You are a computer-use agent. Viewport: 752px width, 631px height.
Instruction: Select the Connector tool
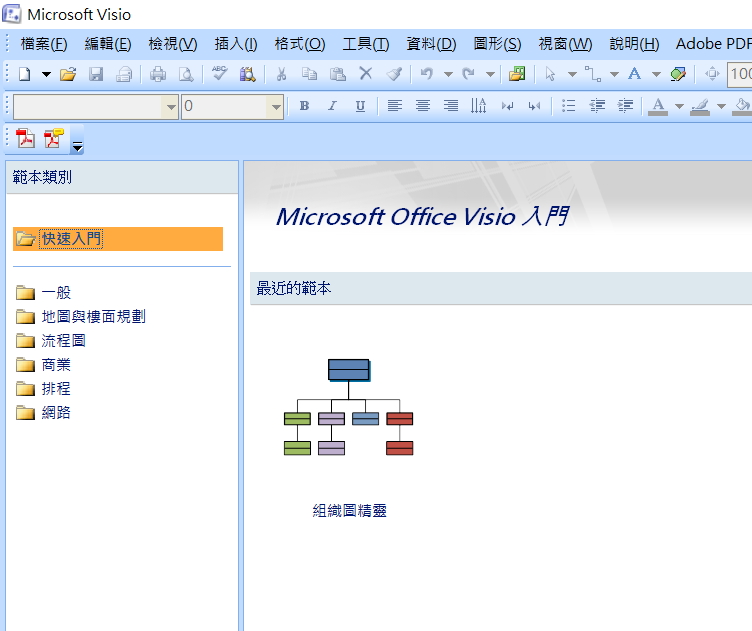coord(593,74)
